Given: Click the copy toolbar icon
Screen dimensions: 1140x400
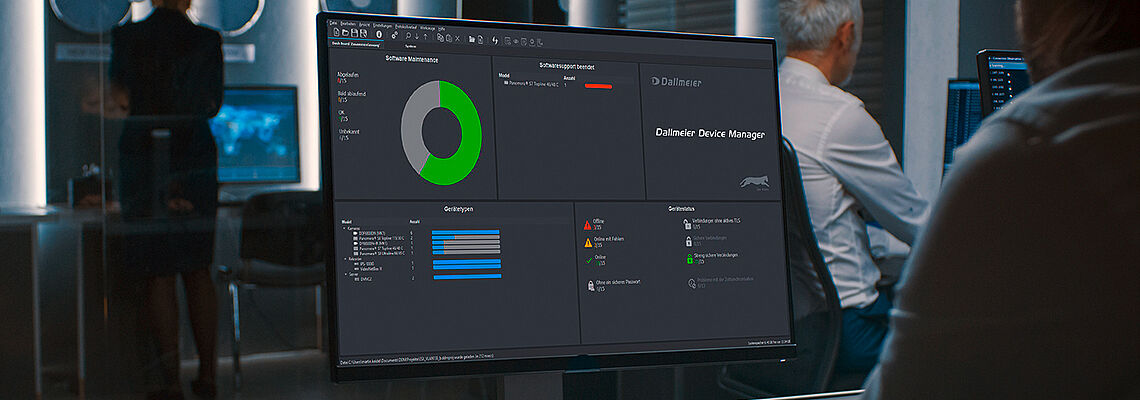Looking at the screenshot, I should [x=441, y=38].
